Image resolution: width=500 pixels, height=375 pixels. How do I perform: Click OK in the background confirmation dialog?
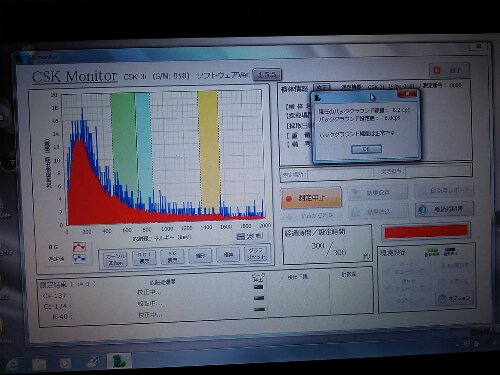pos(366,149)
